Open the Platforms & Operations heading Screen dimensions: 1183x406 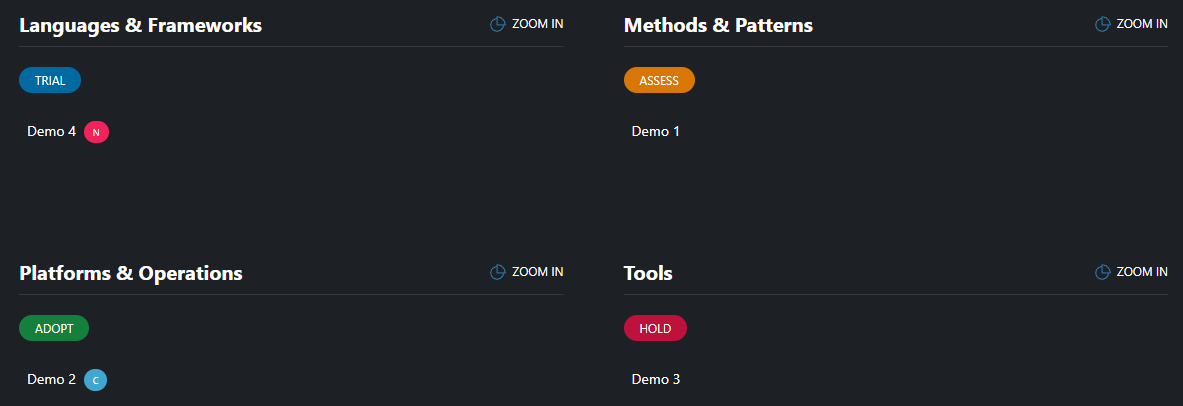coord(131,273)
